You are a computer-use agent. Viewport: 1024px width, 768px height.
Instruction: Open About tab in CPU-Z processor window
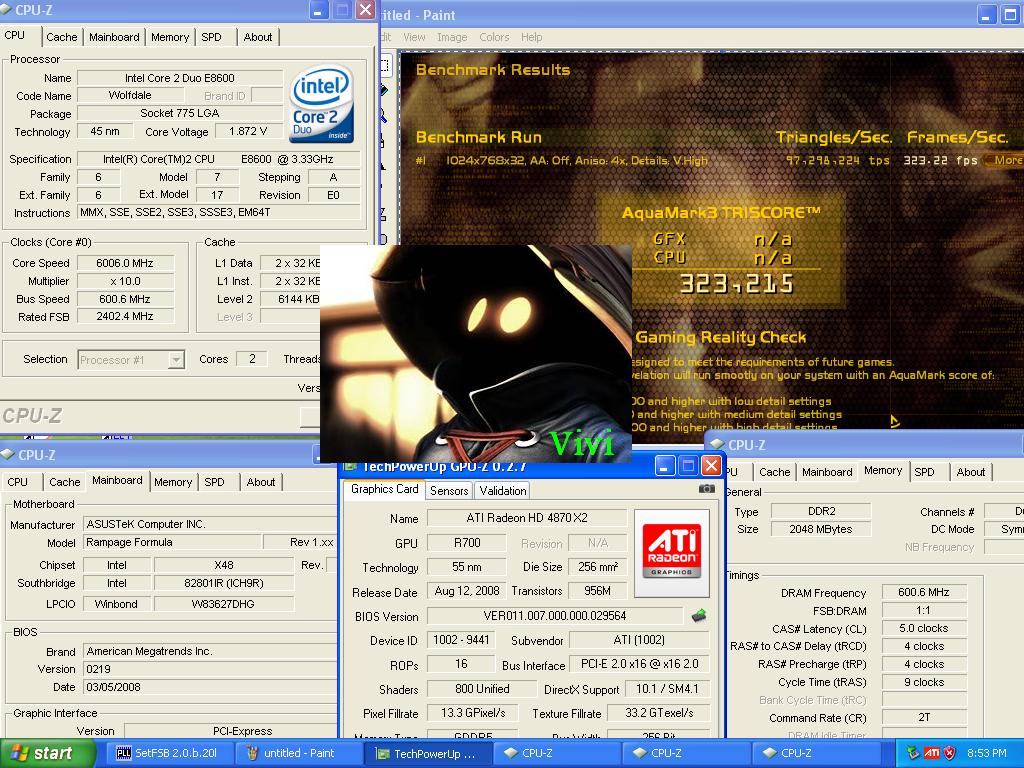point(257,37)
